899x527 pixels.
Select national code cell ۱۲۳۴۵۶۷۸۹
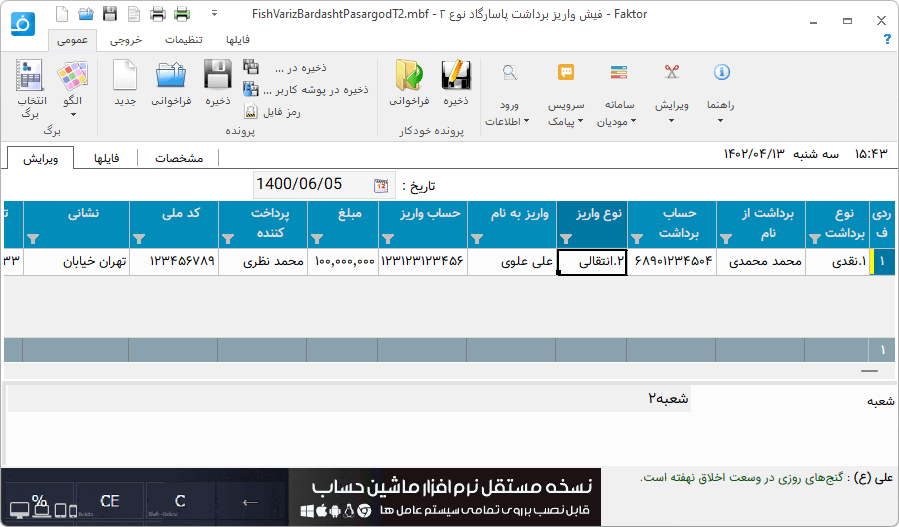[x=174, y=262]
